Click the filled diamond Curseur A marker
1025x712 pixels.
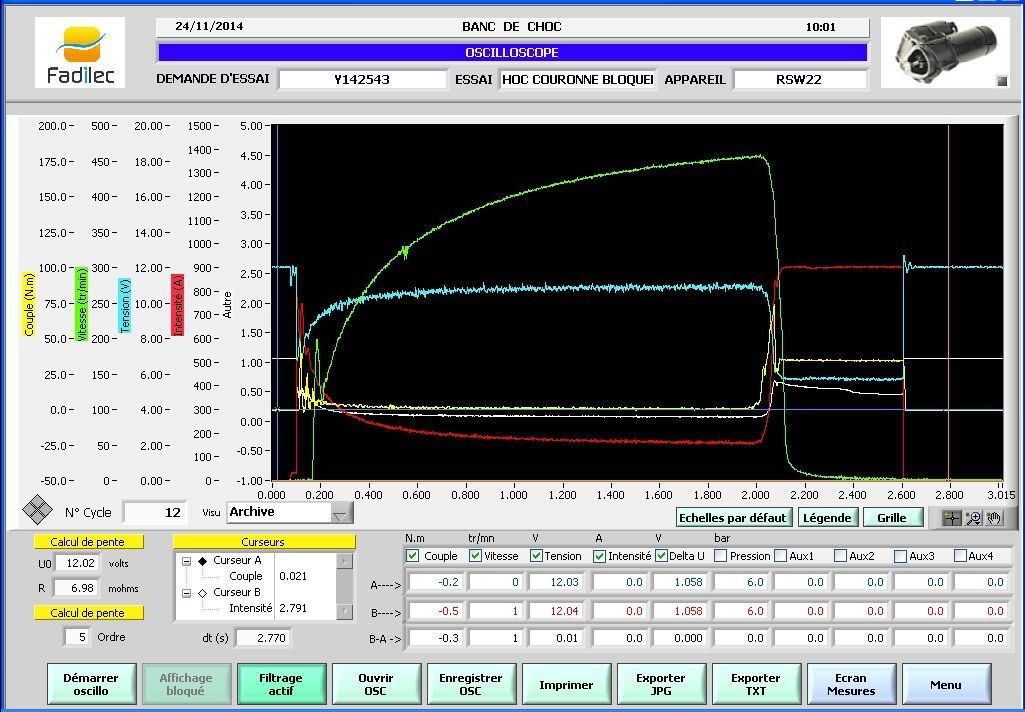coord(203,561)
